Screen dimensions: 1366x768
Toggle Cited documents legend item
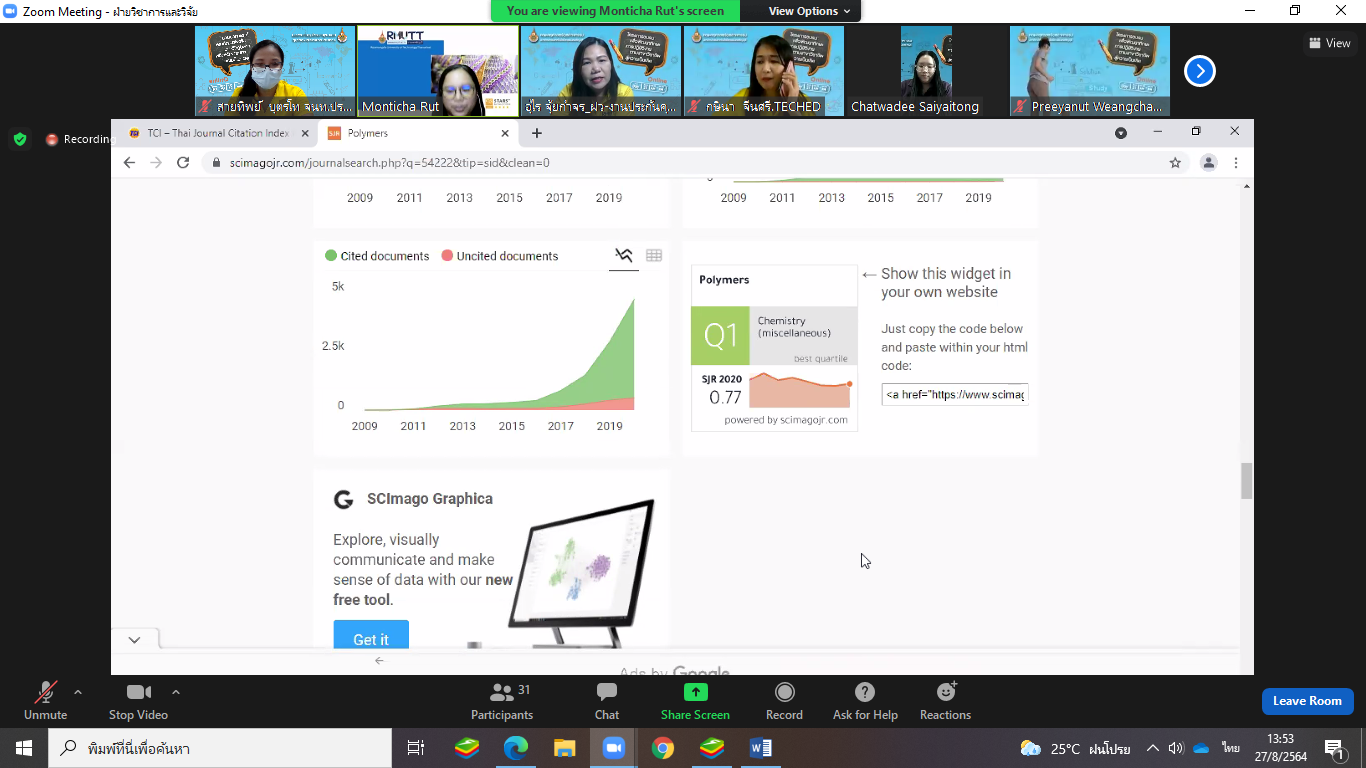coord(377,256)
